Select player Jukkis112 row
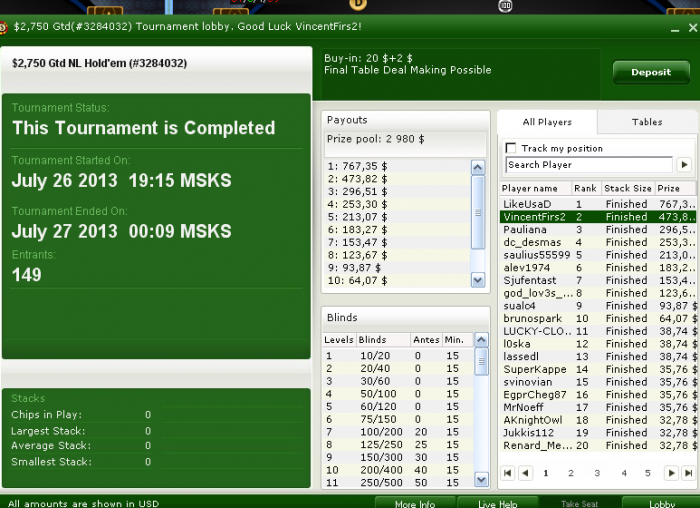The width and height of the screenshot is (700, 508). [x=598, y=433]
